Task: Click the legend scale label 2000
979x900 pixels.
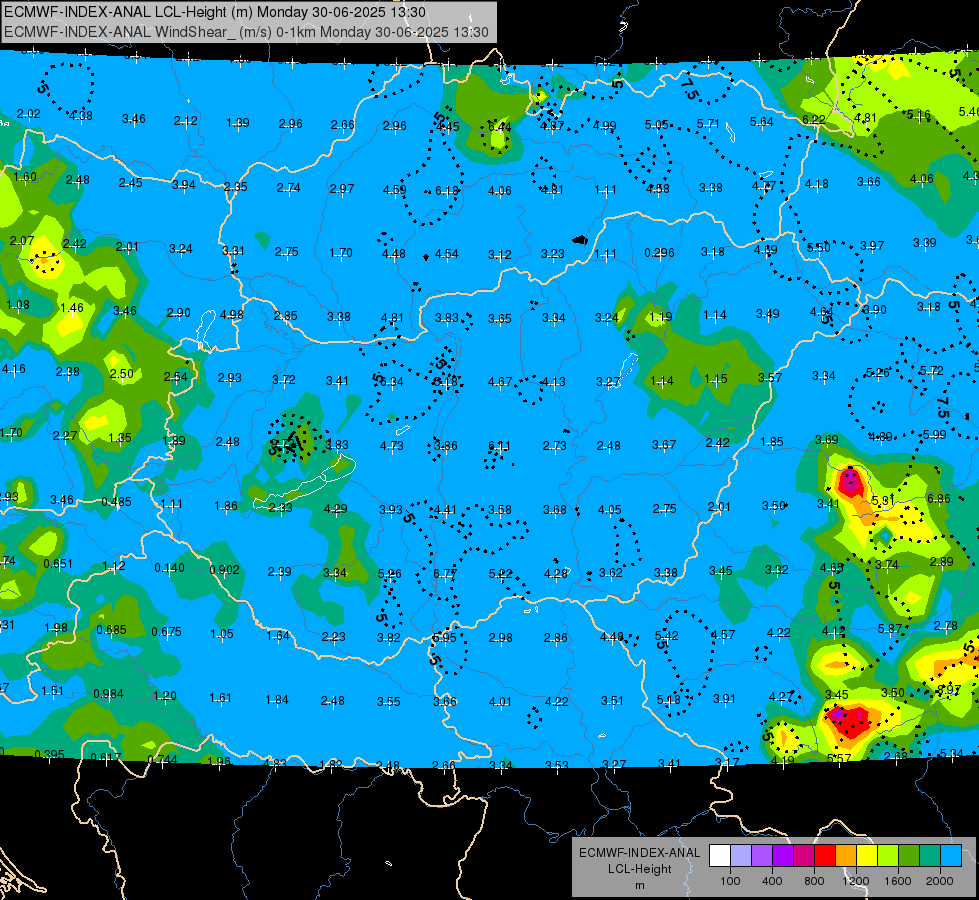Action: 940,881
